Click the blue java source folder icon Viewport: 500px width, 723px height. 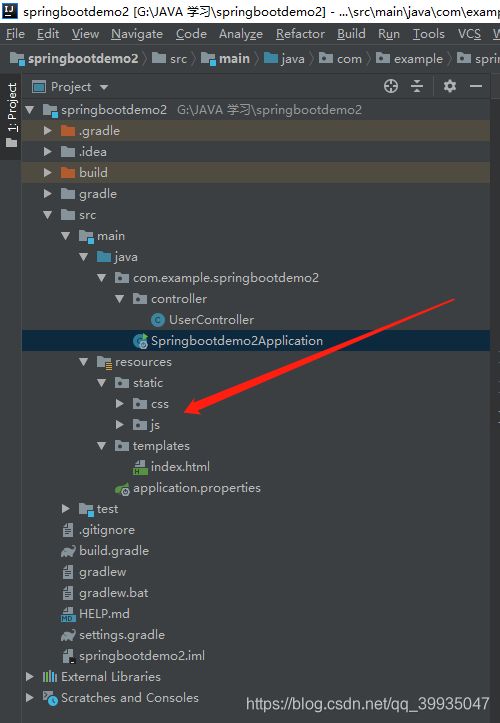(104, 257)
